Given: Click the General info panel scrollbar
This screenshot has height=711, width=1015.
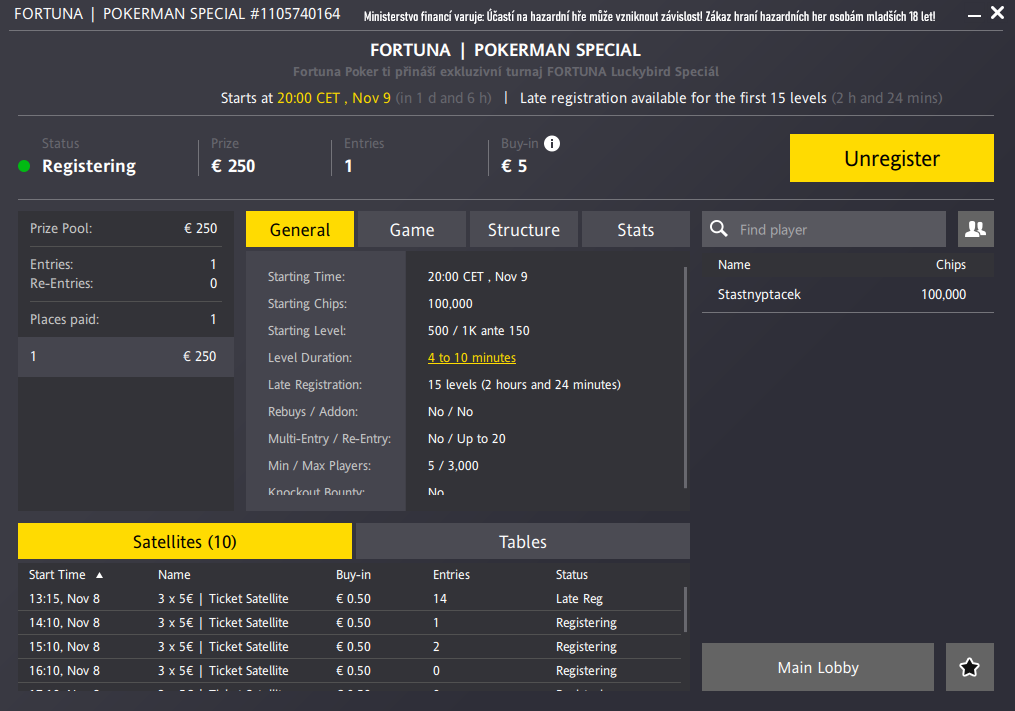Looking at the screenshot, I should 685,377.
